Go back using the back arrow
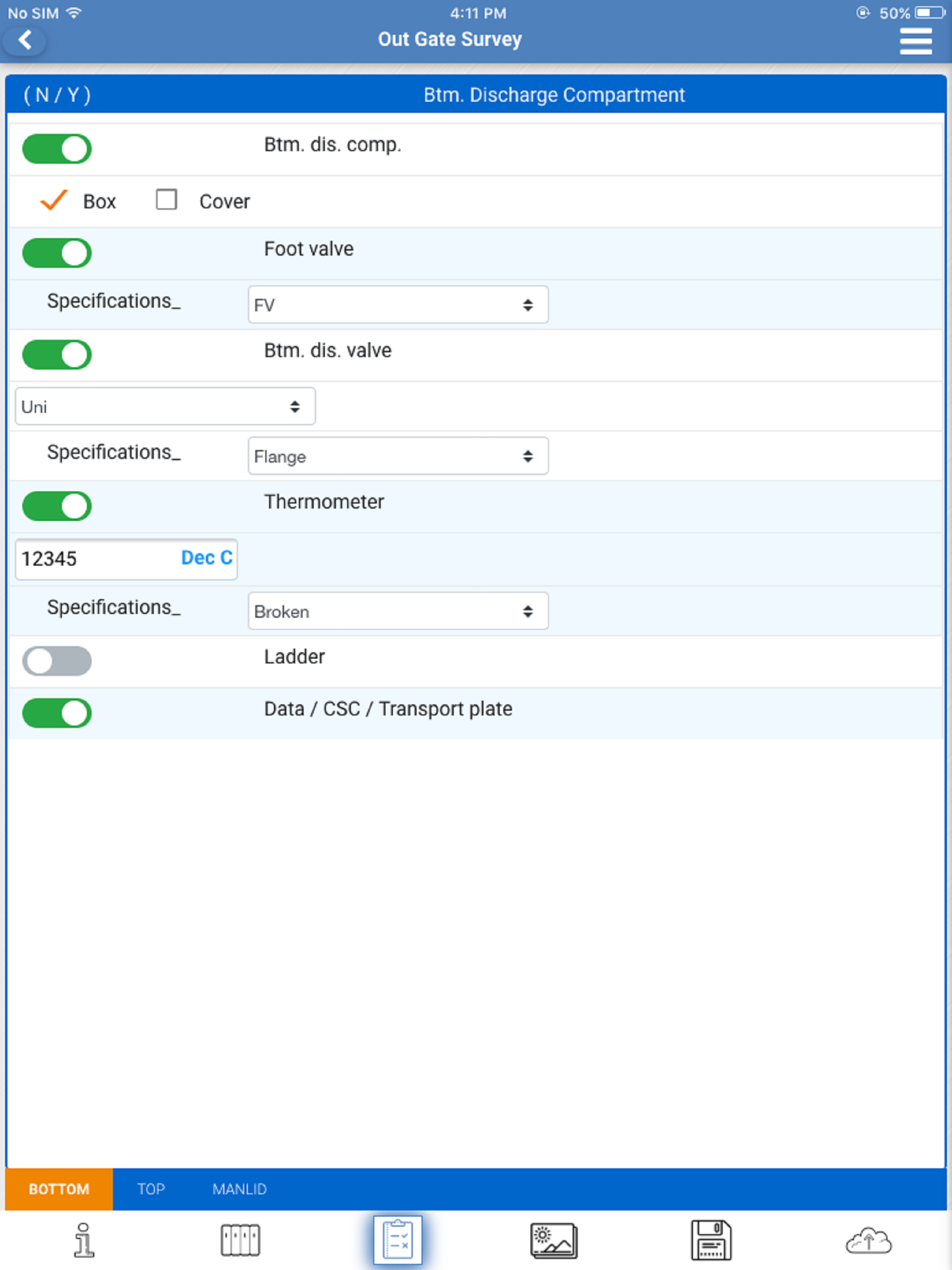 24,40
